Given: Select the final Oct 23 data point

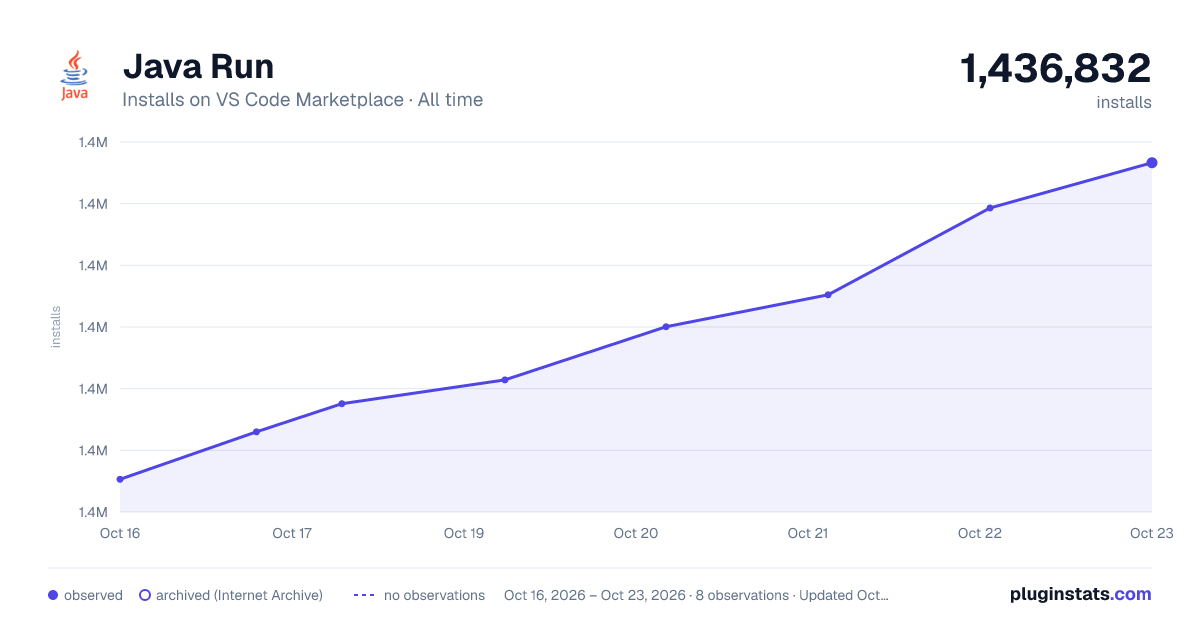Looking at the screenshot, I should 1152,162.
